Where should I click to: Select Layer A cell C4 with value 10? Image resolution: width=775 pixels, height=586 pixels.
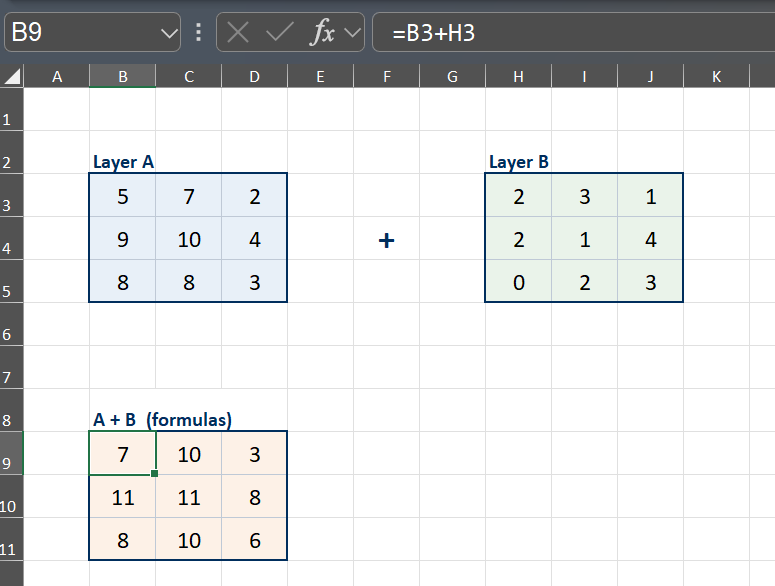(189, 238)
